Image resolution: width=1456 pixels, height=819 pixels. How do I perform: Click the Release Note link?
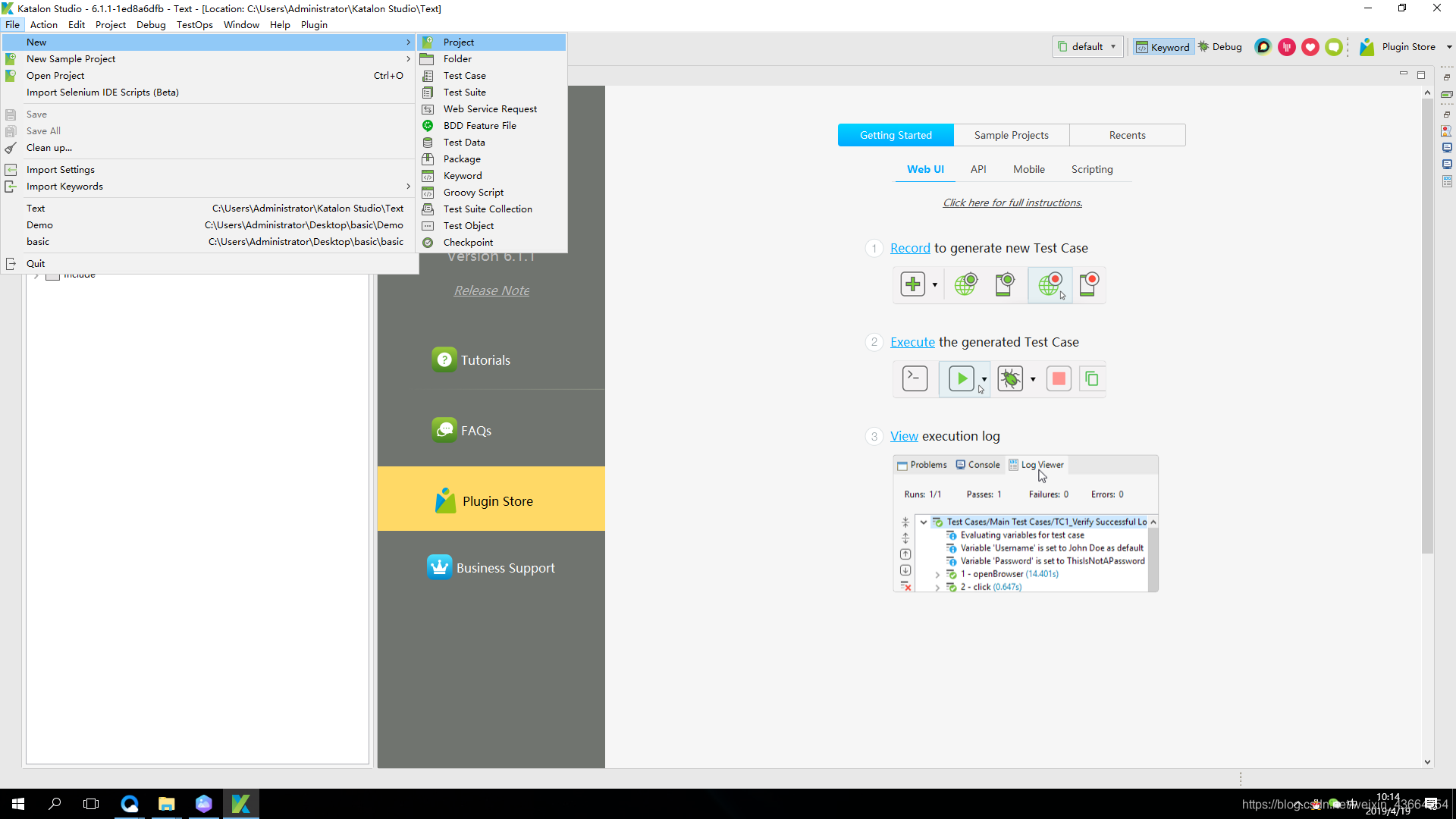[x=491, y=290]
